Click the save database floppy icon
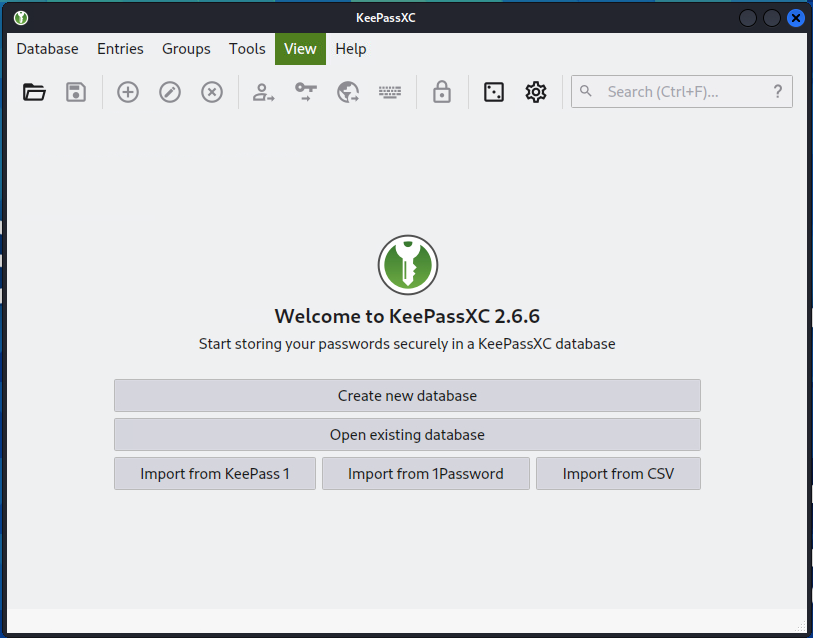Viewport: 813px width, 638px height. 76,92
